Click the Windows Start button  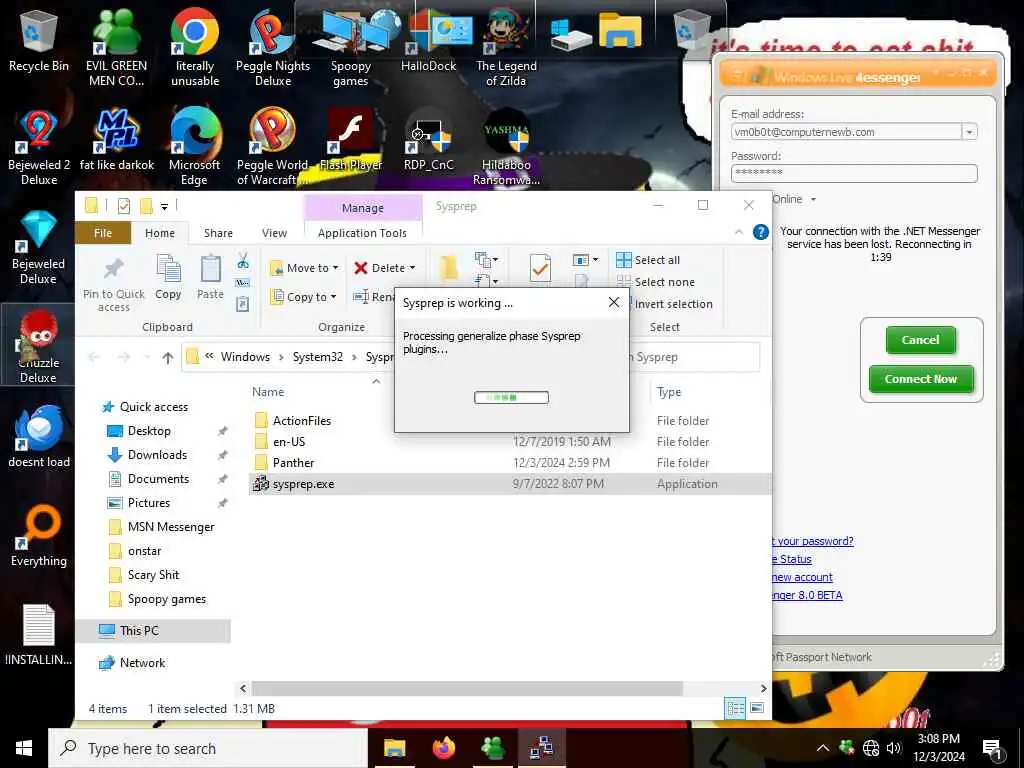tap(24, 748)
